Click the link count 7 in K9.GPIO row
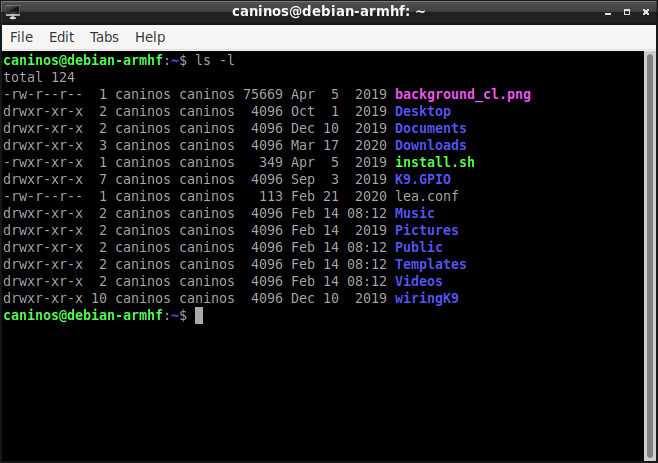Screen dimensions: 658x463 click(x=103, y=179)
